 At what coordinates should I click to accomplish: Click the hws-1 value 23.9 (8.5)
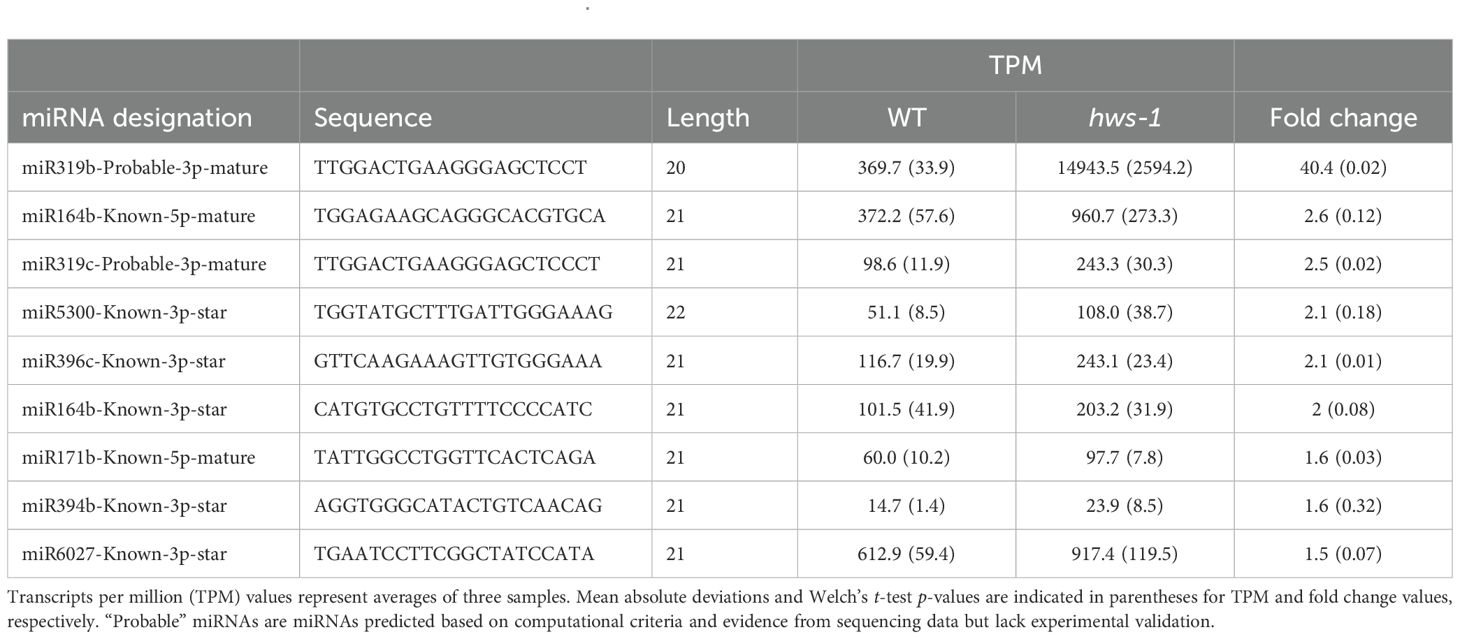pyautogui.click(x=1124, y=506)
